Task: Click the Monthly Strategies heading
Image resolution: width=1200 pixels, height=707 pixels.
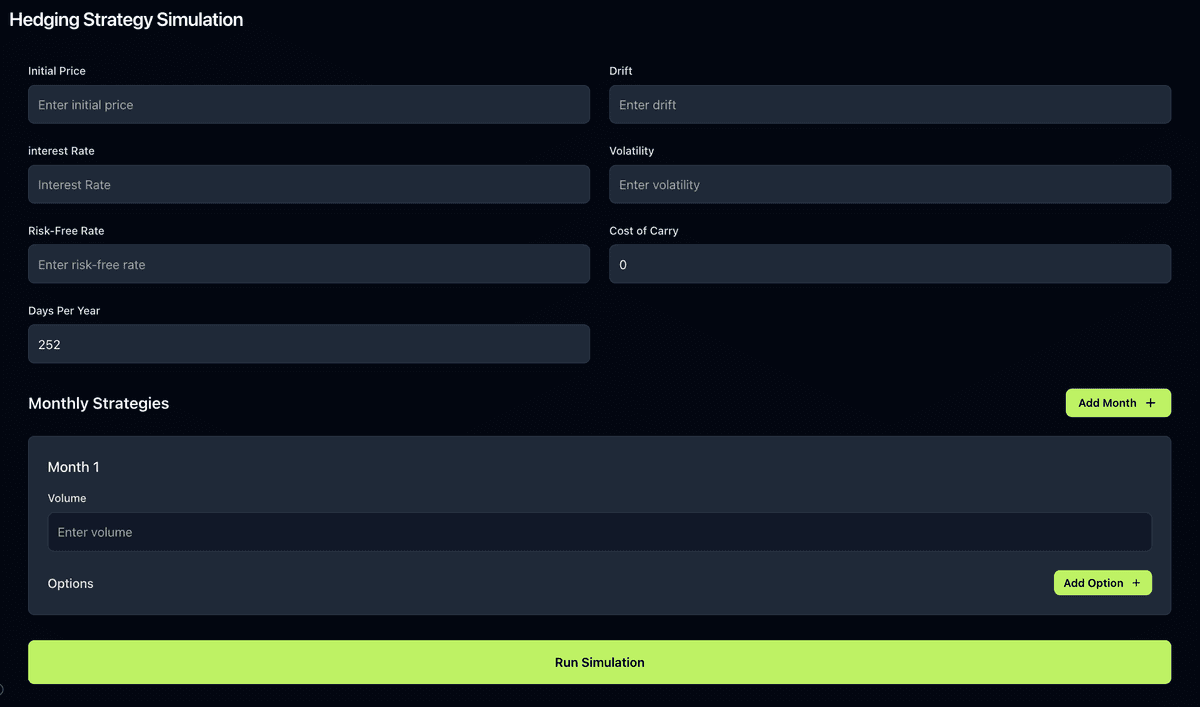Action: coord(98,403)
